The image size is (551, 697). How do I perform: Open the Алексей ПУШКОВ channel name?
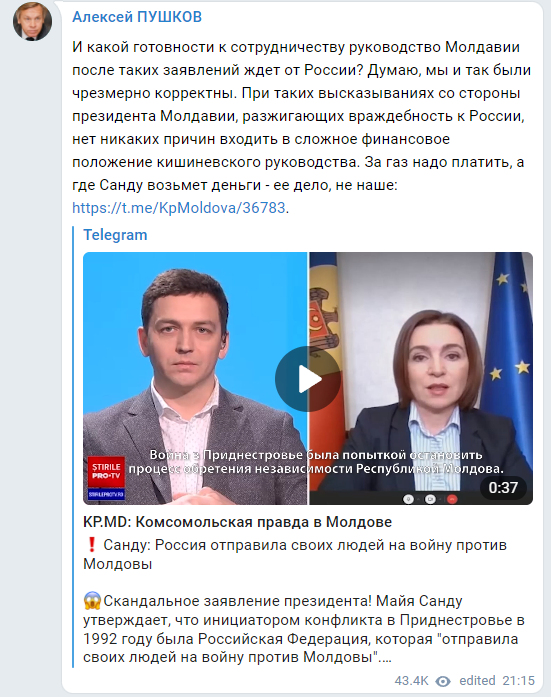coord(137,17)
